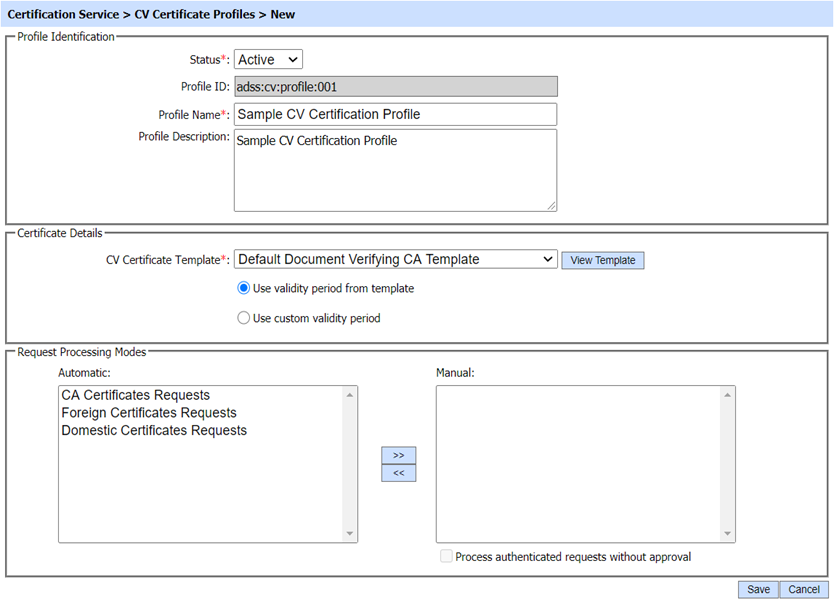
Task: Cancel the profile creation
Action: [x=804, y=589]
